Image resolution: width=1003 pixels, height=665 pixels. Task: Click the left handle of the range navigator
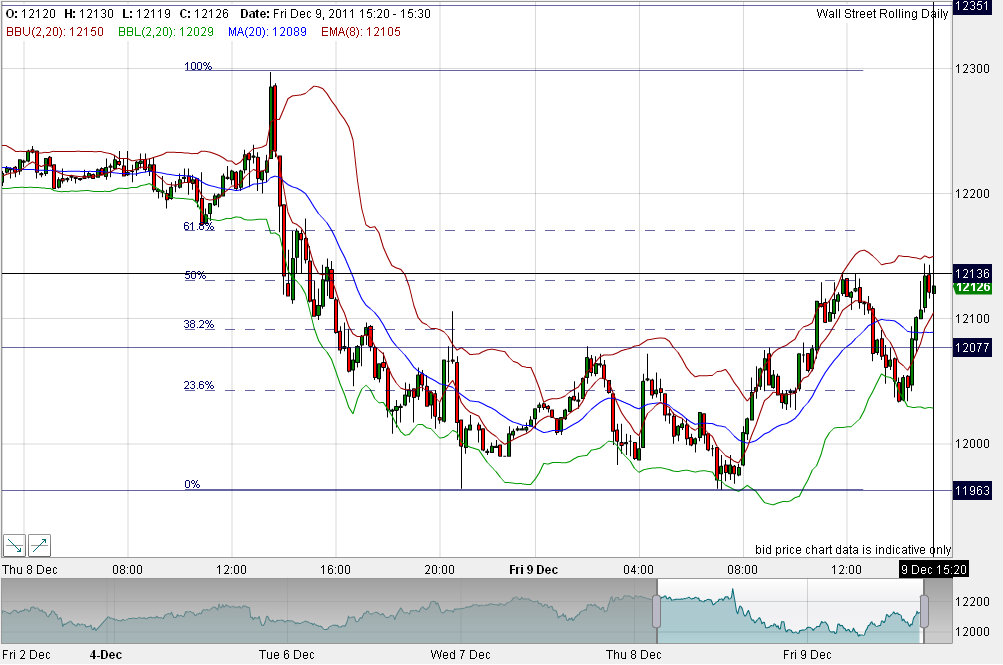pos(656,610)
